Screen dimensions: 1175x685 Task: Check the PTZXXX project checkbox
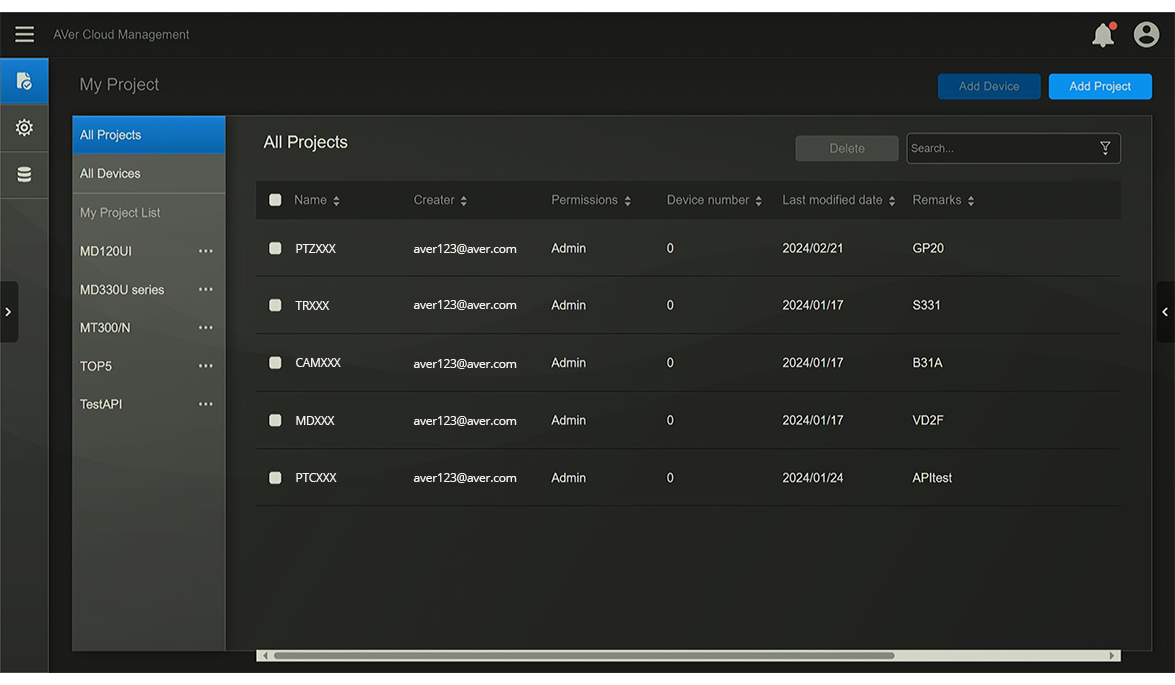coord(275,248)
